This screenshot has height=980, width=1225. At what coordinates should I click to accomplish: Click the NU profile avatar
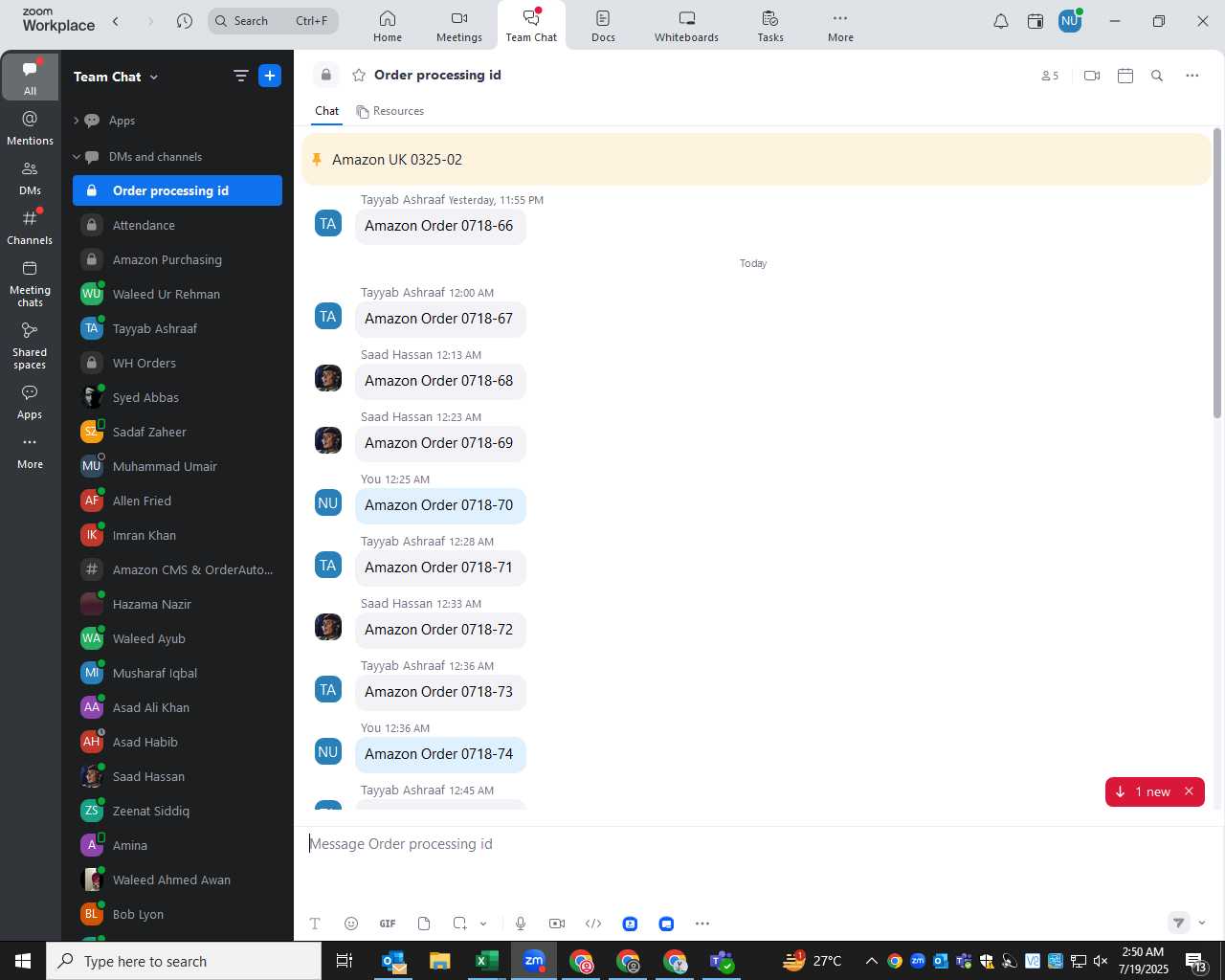(1070, 20)
